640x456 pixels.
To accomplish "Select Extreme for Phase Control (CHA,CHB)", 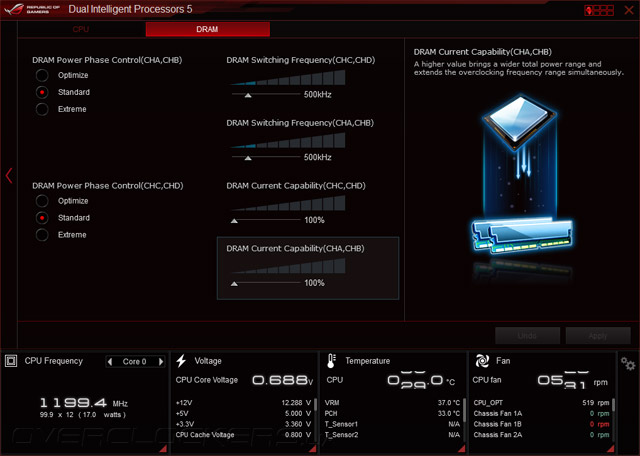I will (42, 109).
